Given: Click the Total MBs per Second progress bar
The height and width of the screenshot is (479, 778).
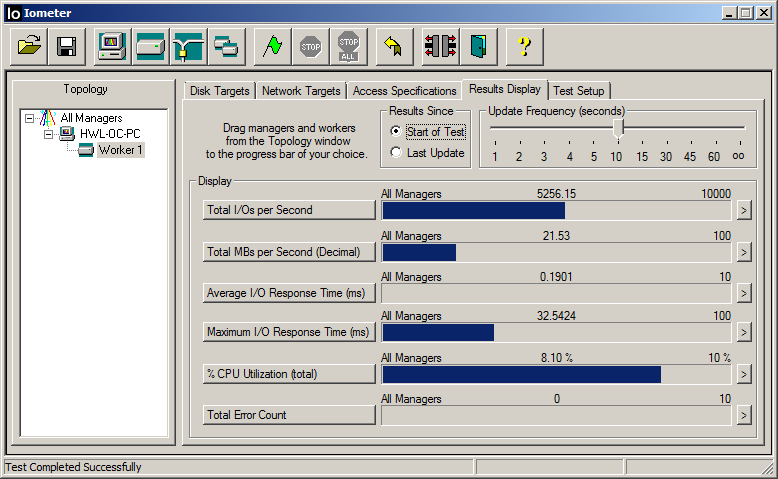Looking at the screenshot, I should tap(556, 253).
